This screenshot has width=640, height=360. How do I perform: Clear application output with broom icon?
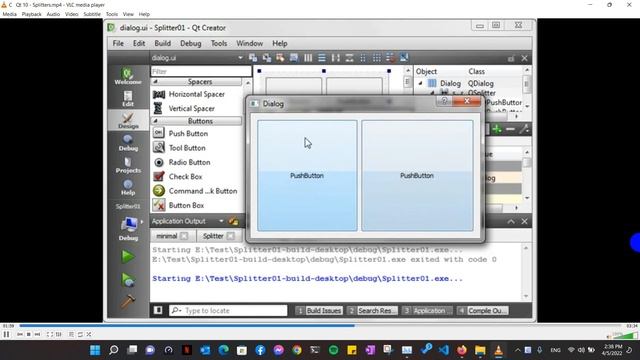coord(233,221)
